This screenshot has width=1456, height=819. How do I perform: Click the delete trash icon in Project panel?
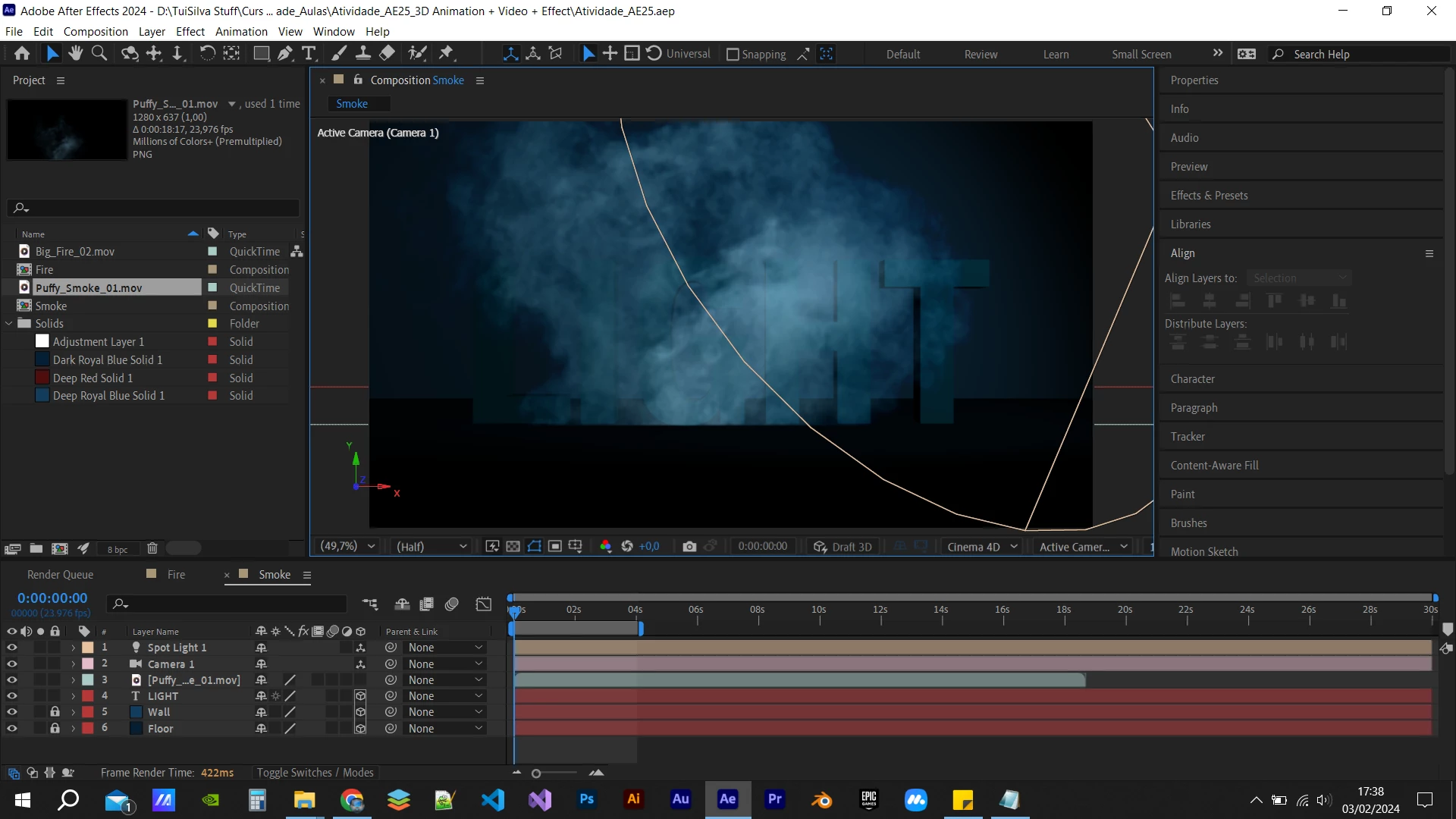[x=152, y=548]
